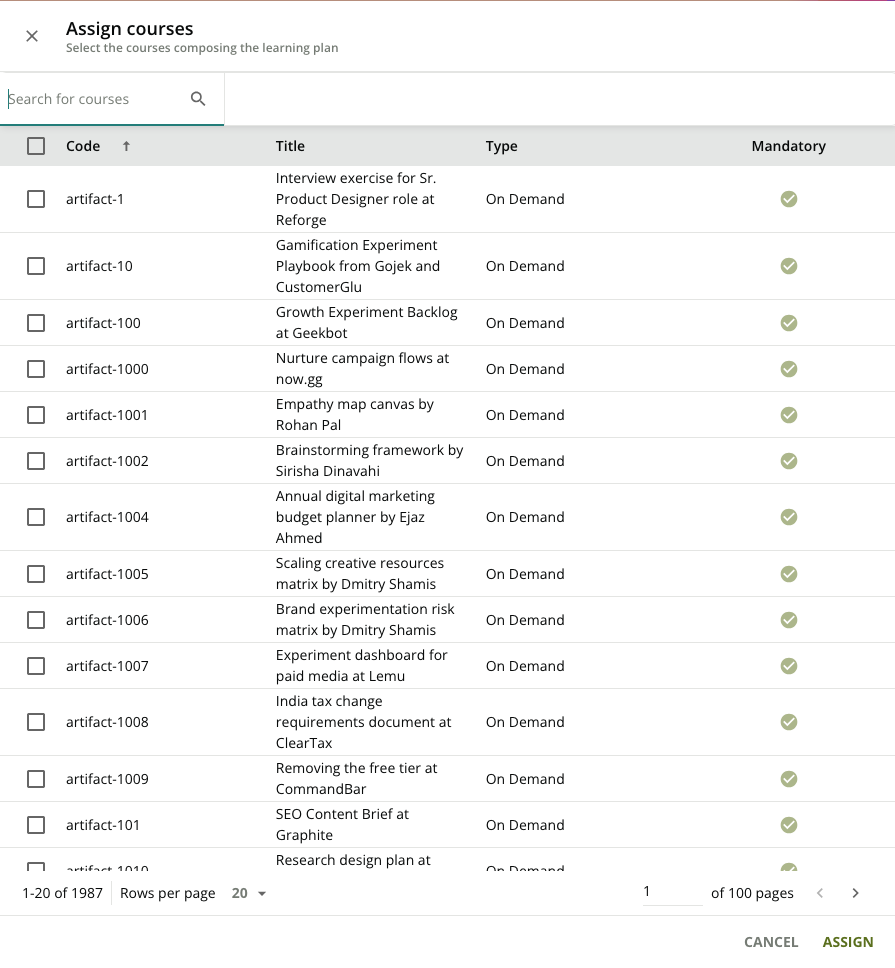Click the page number input field
Screen dimensions: 895x968
(x=672, y=892)
